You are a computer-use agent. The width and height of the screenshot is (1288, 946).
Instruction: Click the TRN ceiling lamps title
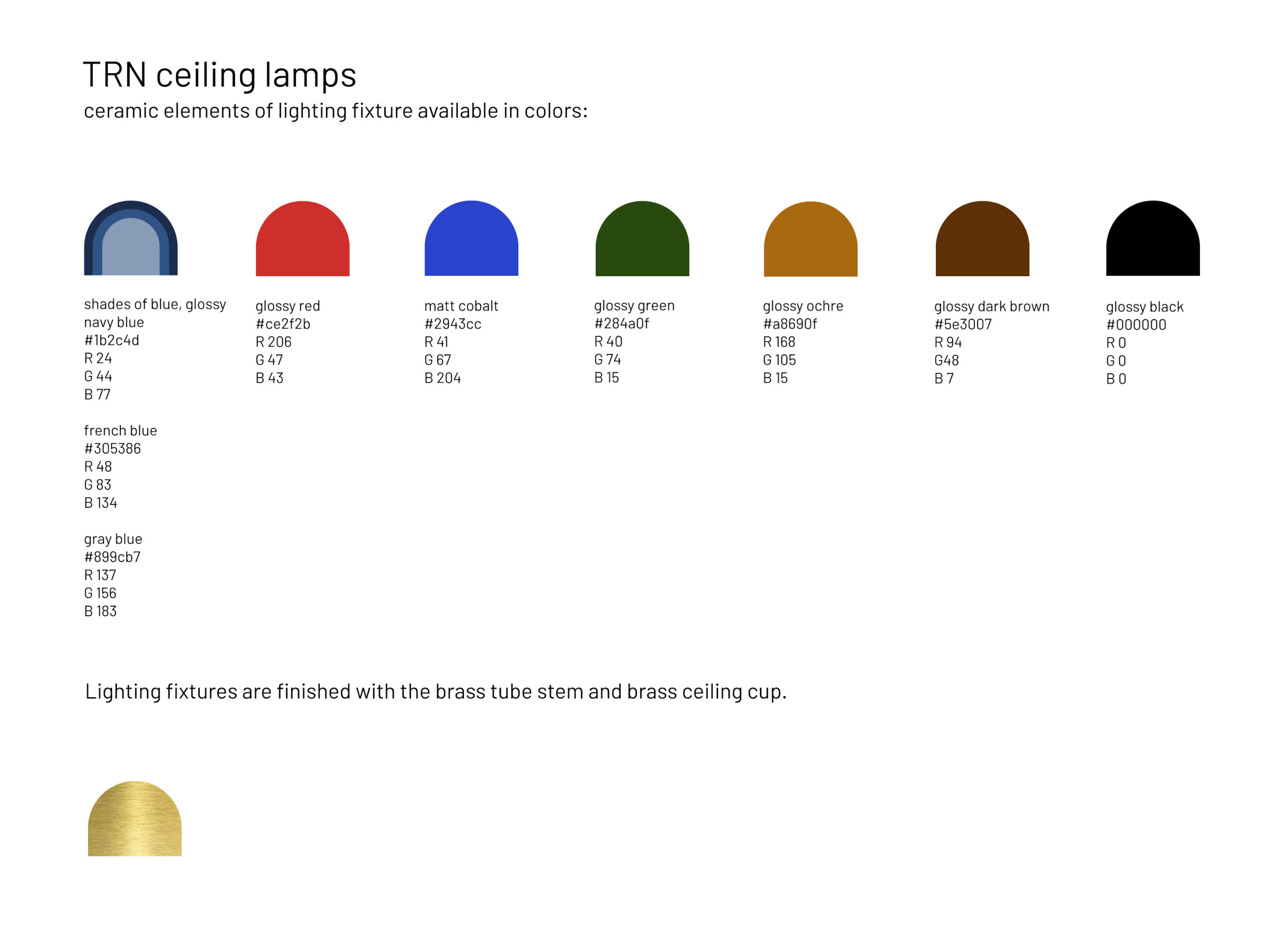point(220,75)
